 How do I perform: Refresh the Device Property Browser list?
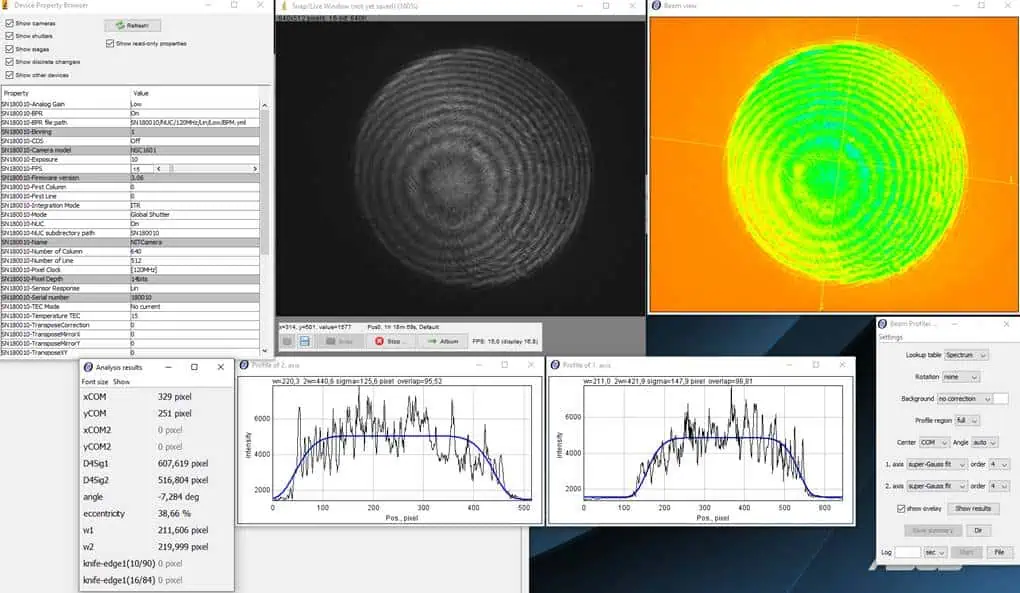point(133,25)
